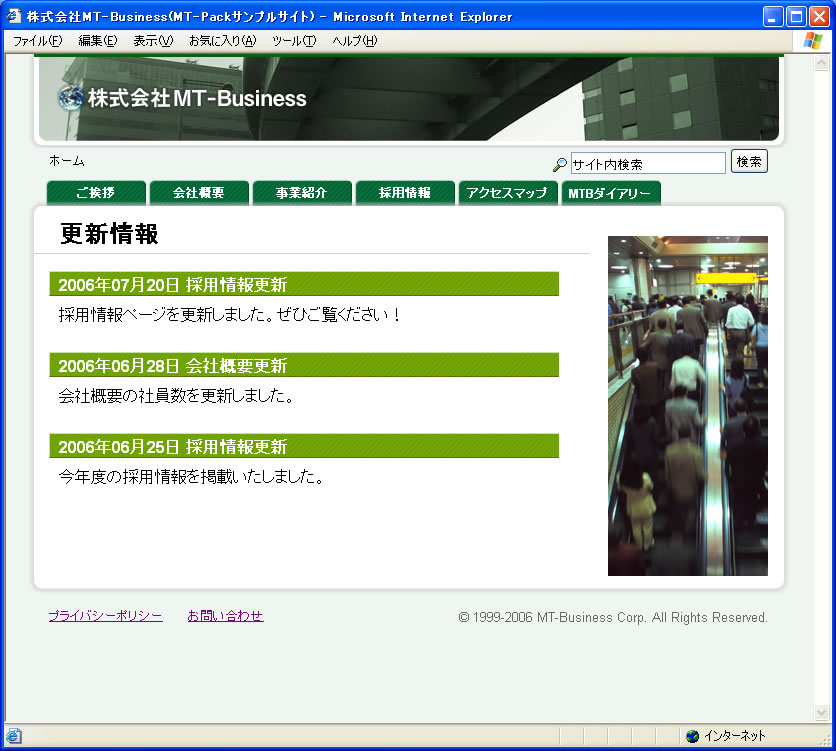Click into the サイト内検索 input field
The width and height of the screenshot is (836, 751).
[648, 164]
